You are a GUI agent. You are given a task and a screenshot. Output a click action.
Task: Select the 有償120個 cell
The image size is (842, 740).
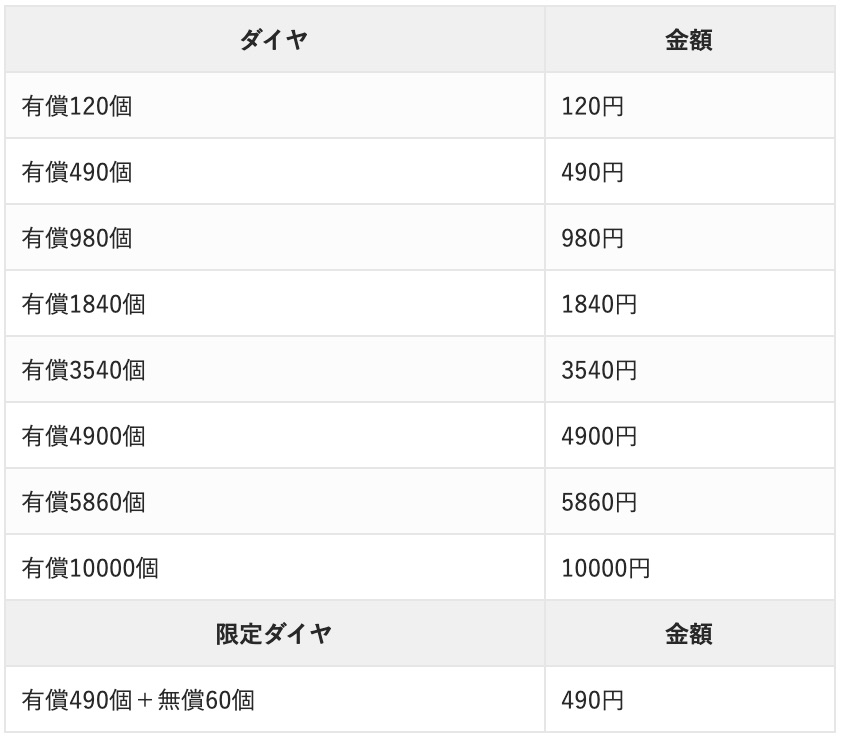coord(77,106)
